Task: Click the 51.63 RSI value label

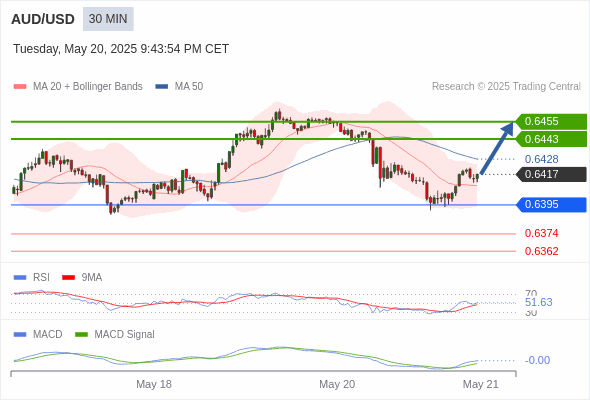Action: (x=538, y=302)
